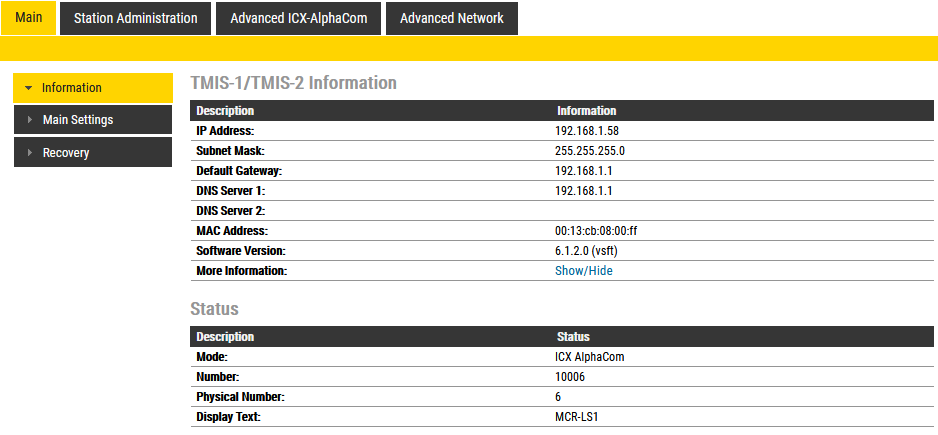Click Show/Hide for more information
938x435 pixels.
click(584, 271)
